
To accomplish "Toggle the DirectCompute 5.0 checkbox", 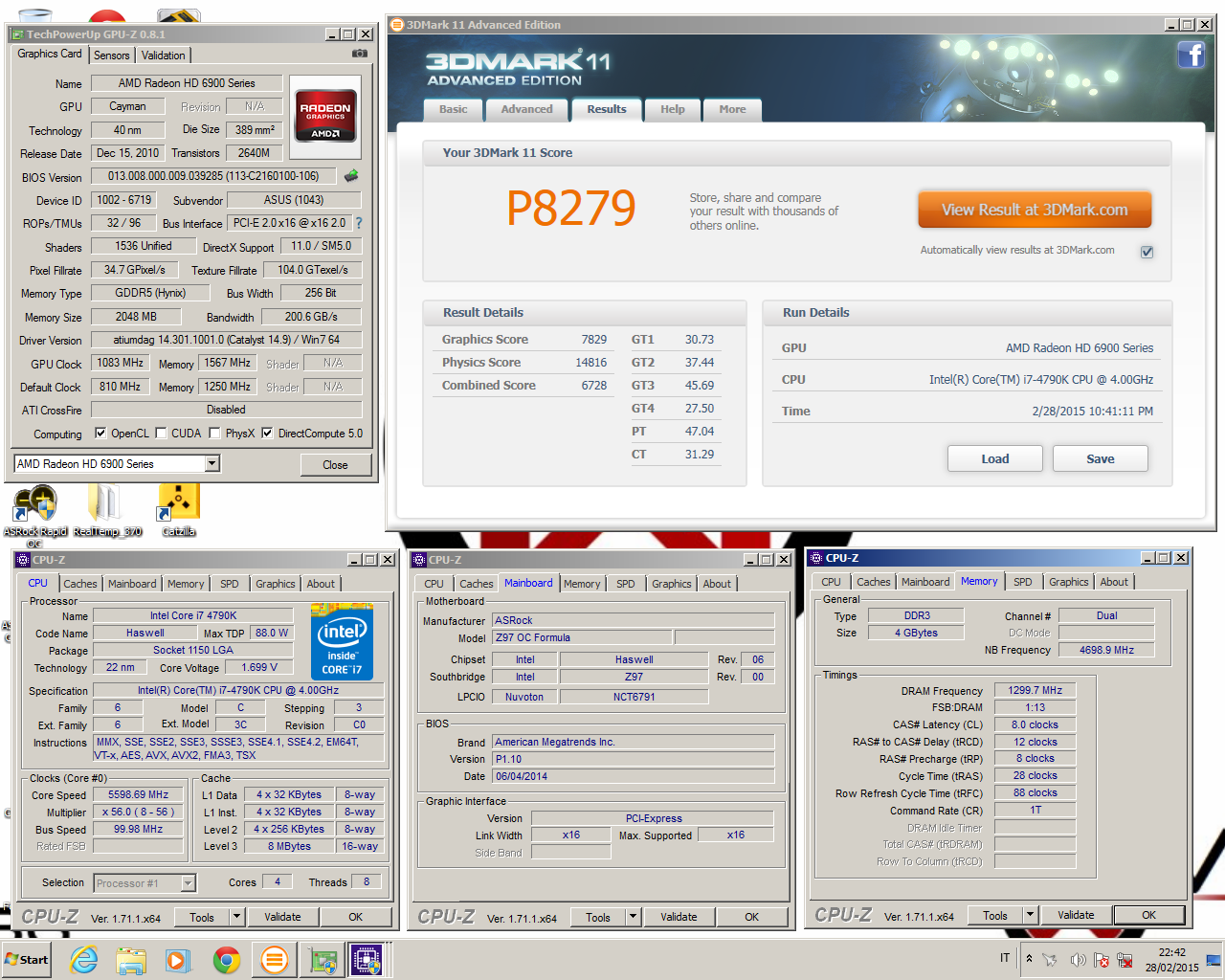I will 267,433.
